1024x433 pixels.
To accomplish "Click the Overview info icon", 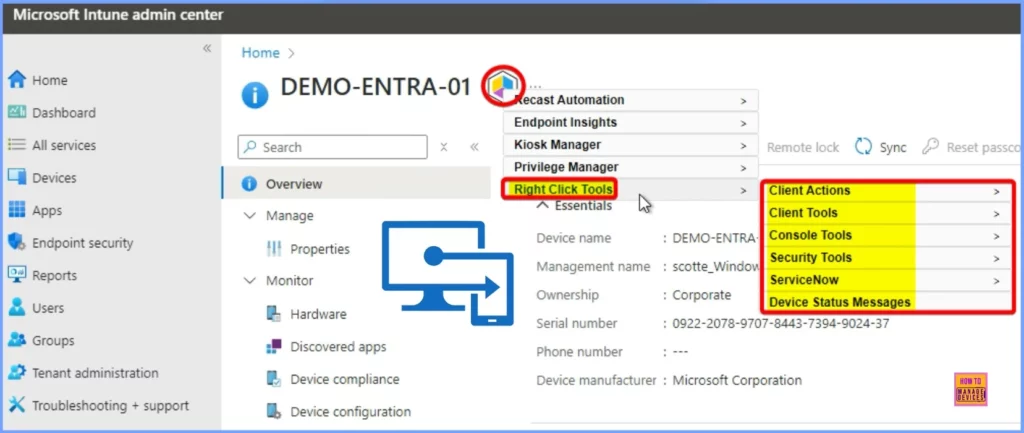I will [249, 184].
